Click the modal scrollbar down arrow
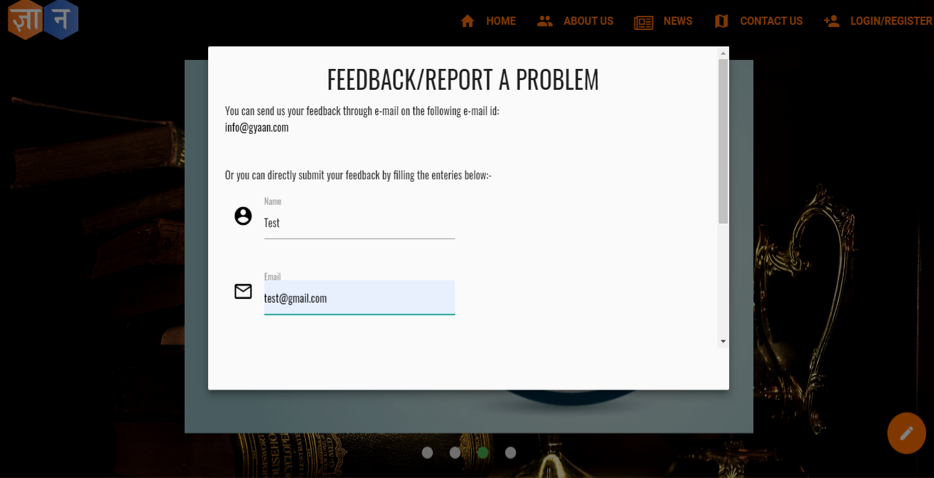The image size is (934, 478). tap(723, 342)
